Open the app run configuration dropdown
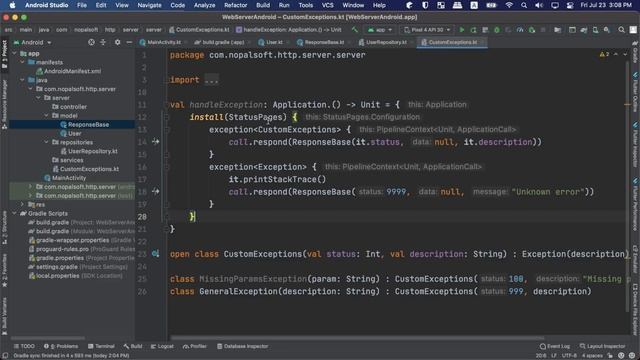640x360 pixels. [x=380, y=30]
